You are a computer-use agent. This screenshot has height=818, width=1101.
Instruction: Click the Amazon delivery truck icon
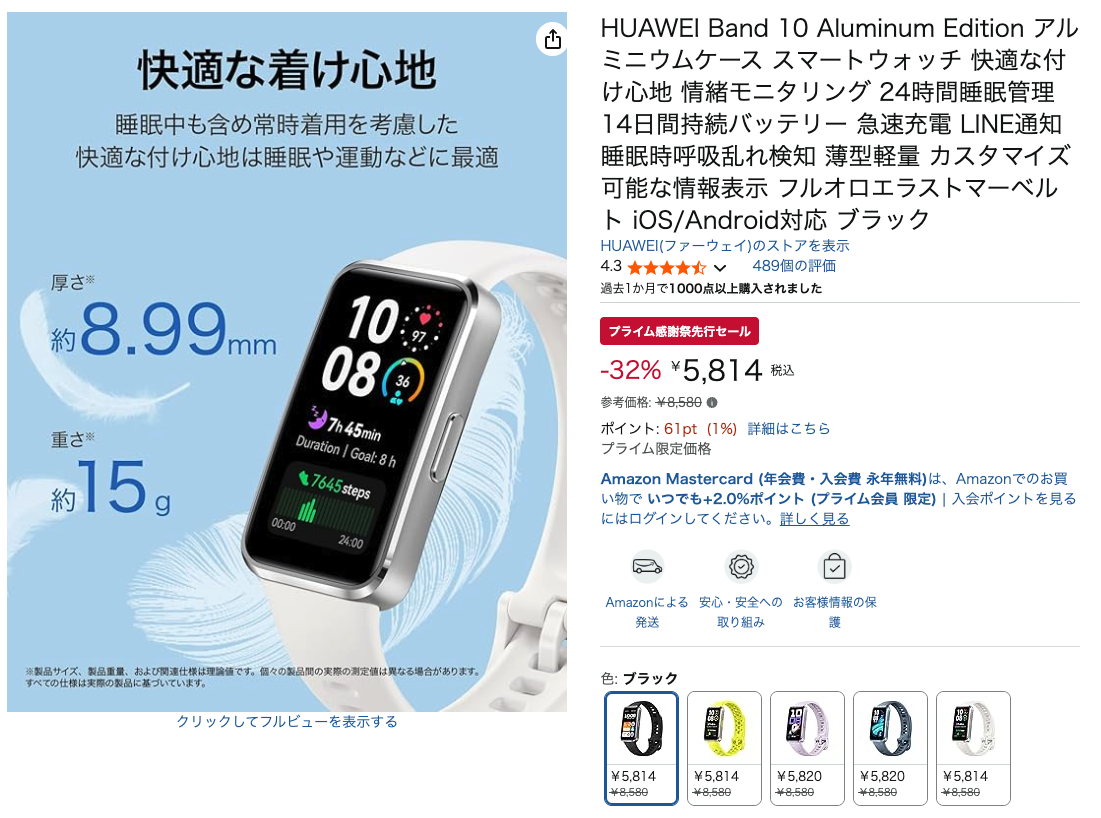(647, 566)
